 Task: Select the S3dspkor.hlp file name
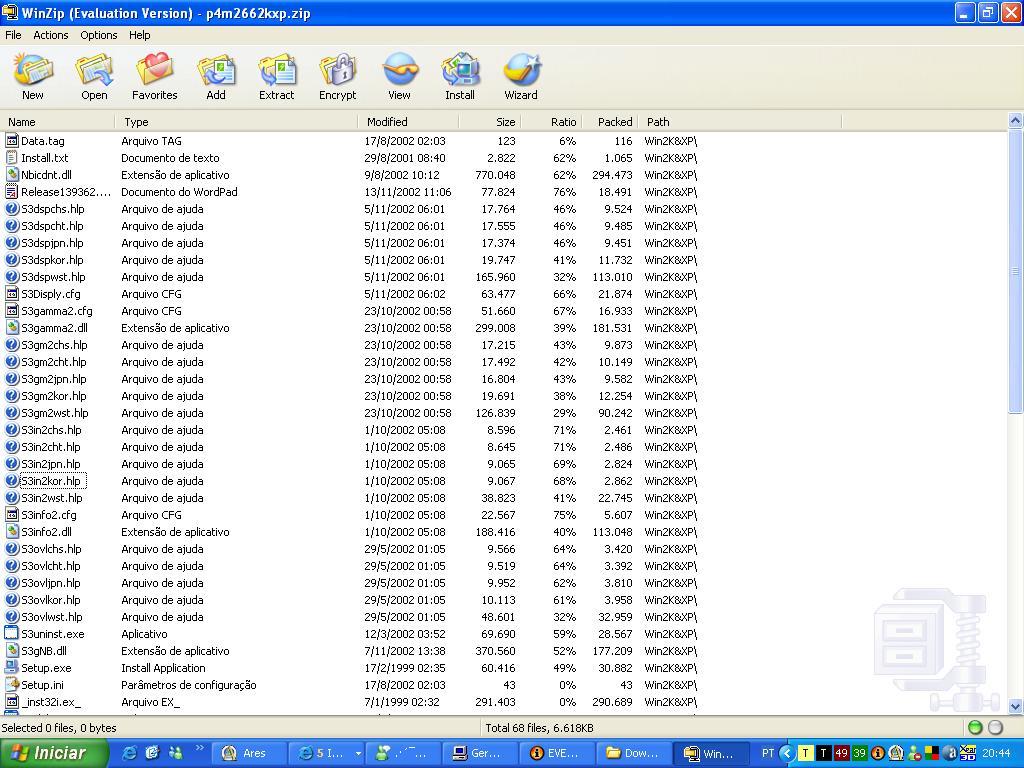[52, 260]
